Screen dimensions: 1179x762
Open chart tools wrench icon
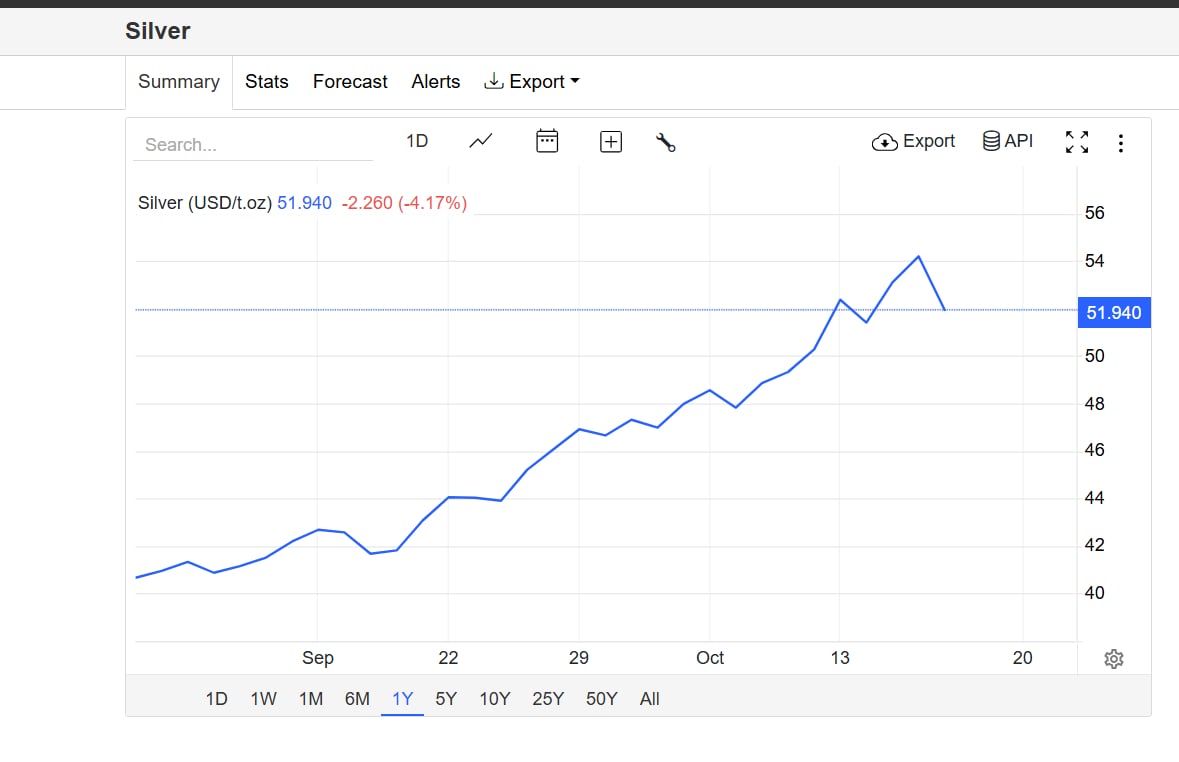(x=666, y=142)
